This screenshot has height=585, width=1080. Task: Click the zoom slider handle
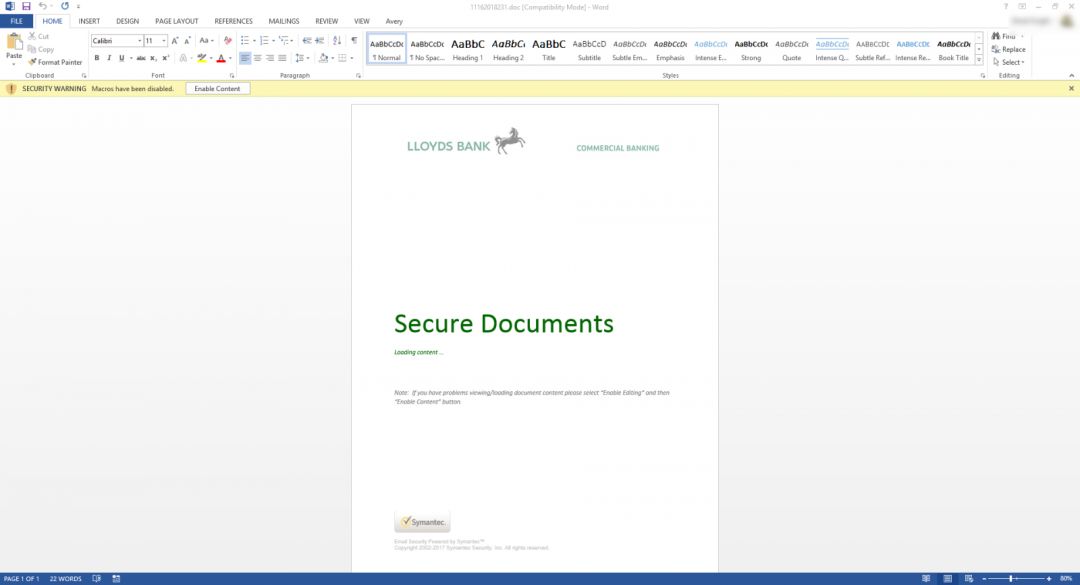click(1011, 579)
